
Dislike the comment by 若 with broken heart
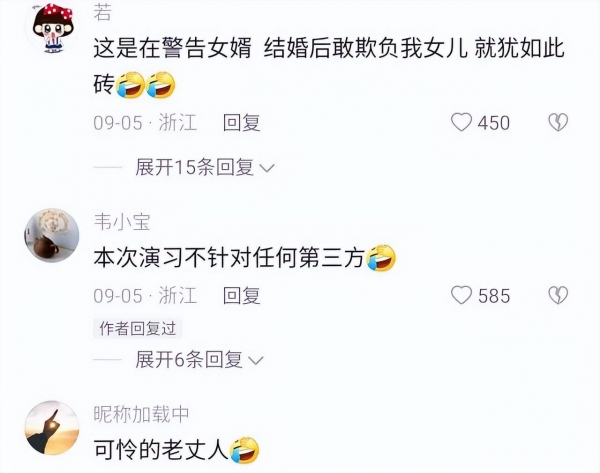(558, 122)
